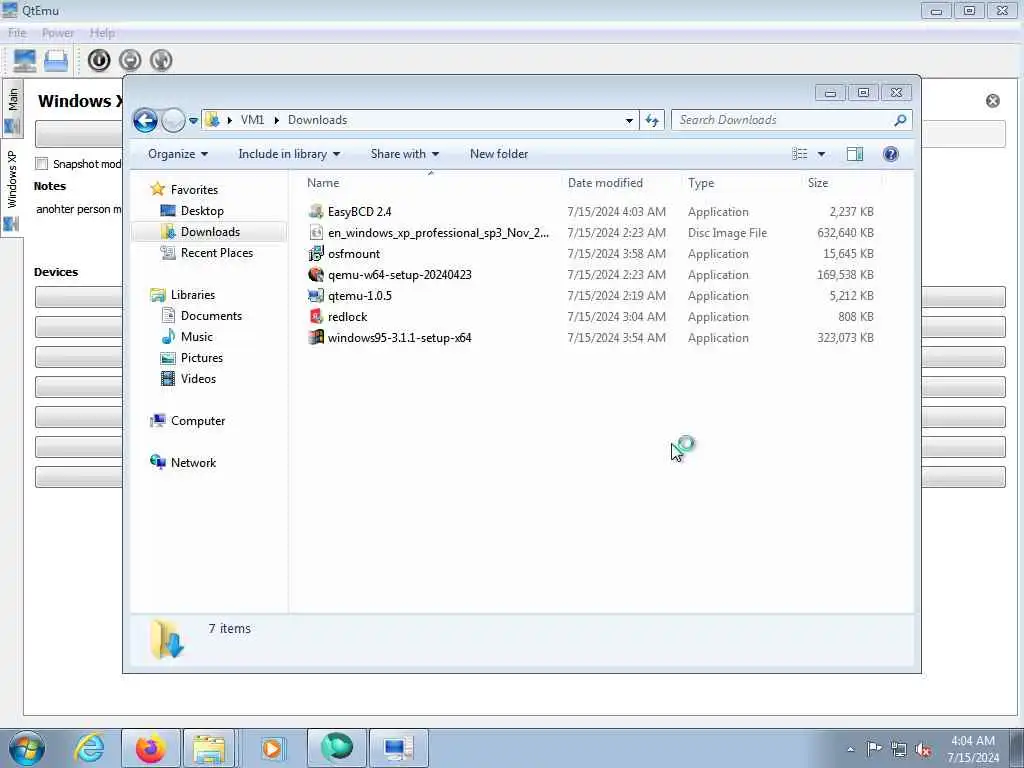Open Firefox from the taskbar
The image size is (1024, 768).
coord(151,748)
